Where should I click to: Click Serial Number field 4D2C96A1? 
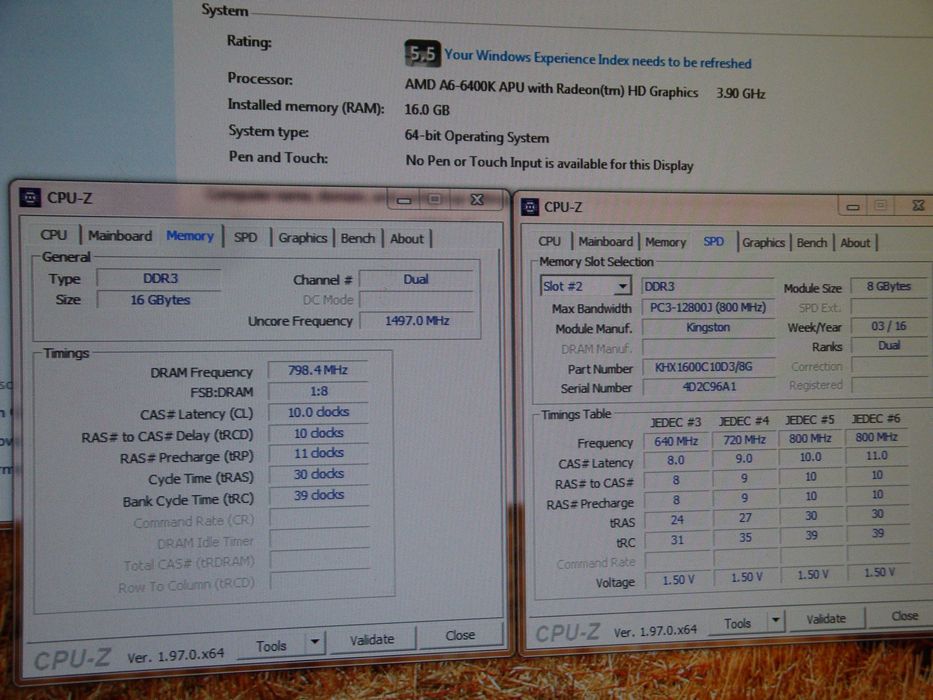[707, 387]
